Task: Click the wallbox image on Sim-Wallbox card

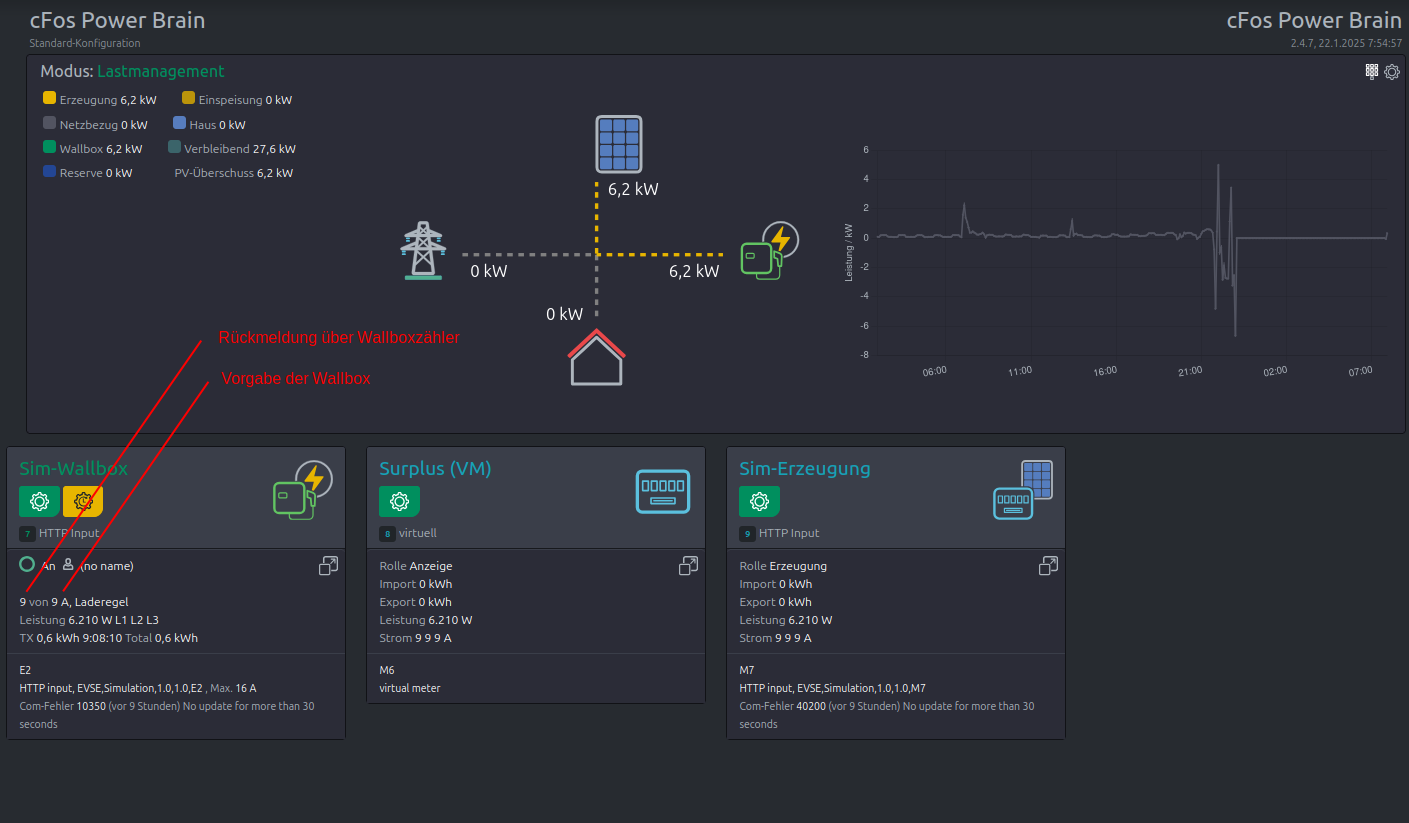Action: pyautogui.click(x=303, y=490)
